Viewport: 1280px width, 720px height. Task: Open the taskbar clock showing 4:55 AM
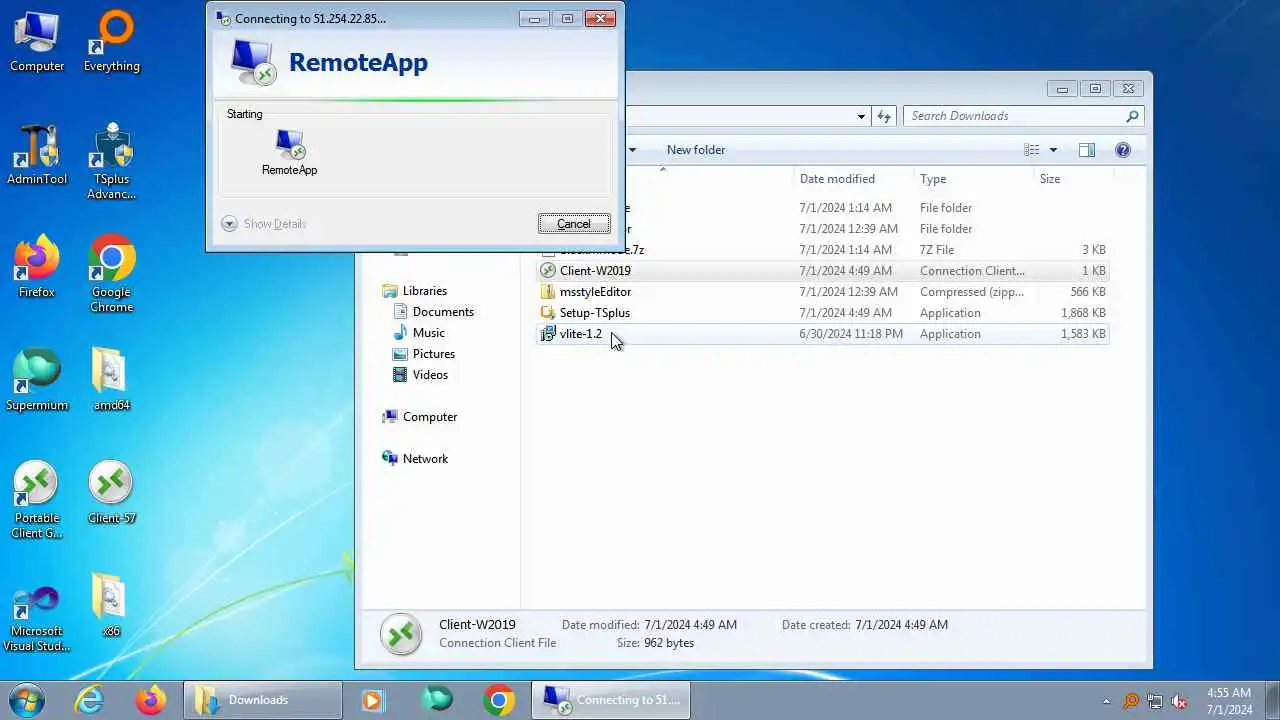pyautogui.click(x=1229, y=701)
